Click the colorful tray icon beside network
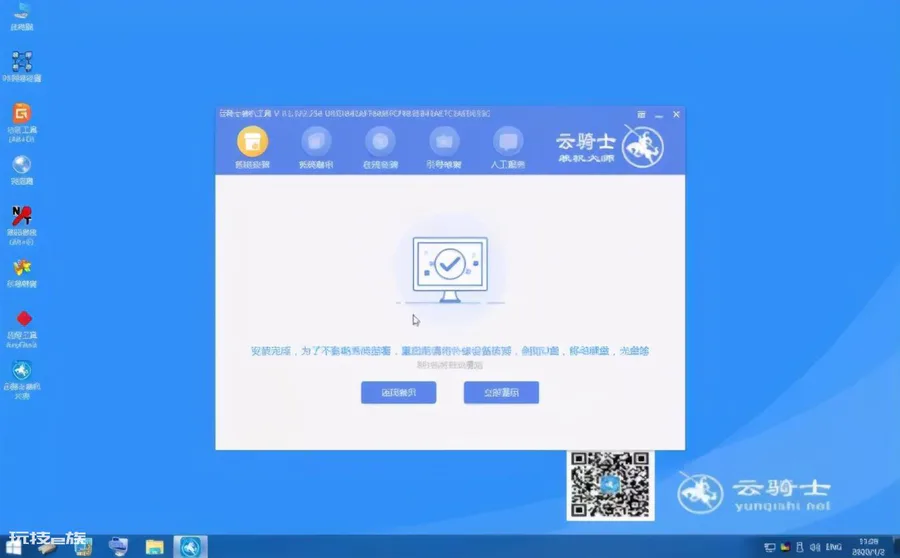 click(x=785, y=547)
